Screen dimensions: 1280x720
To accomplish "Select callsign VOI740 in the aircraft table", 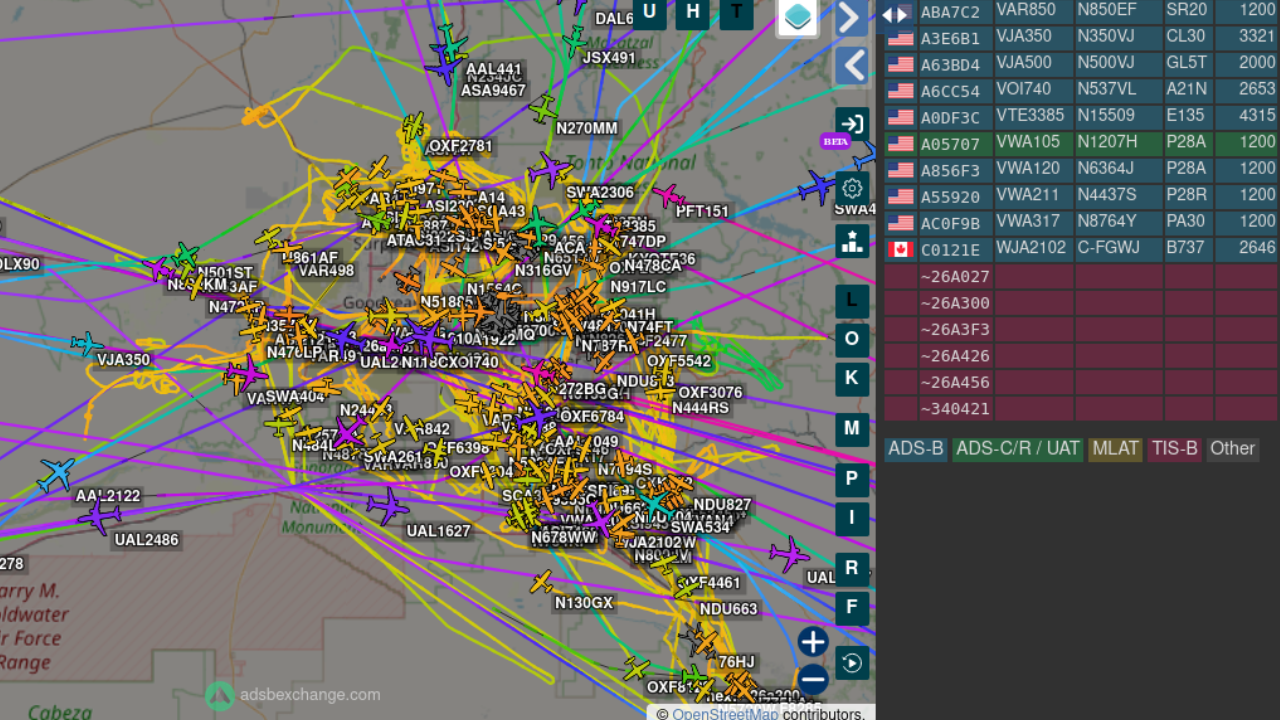I will tap(1024, 89).
